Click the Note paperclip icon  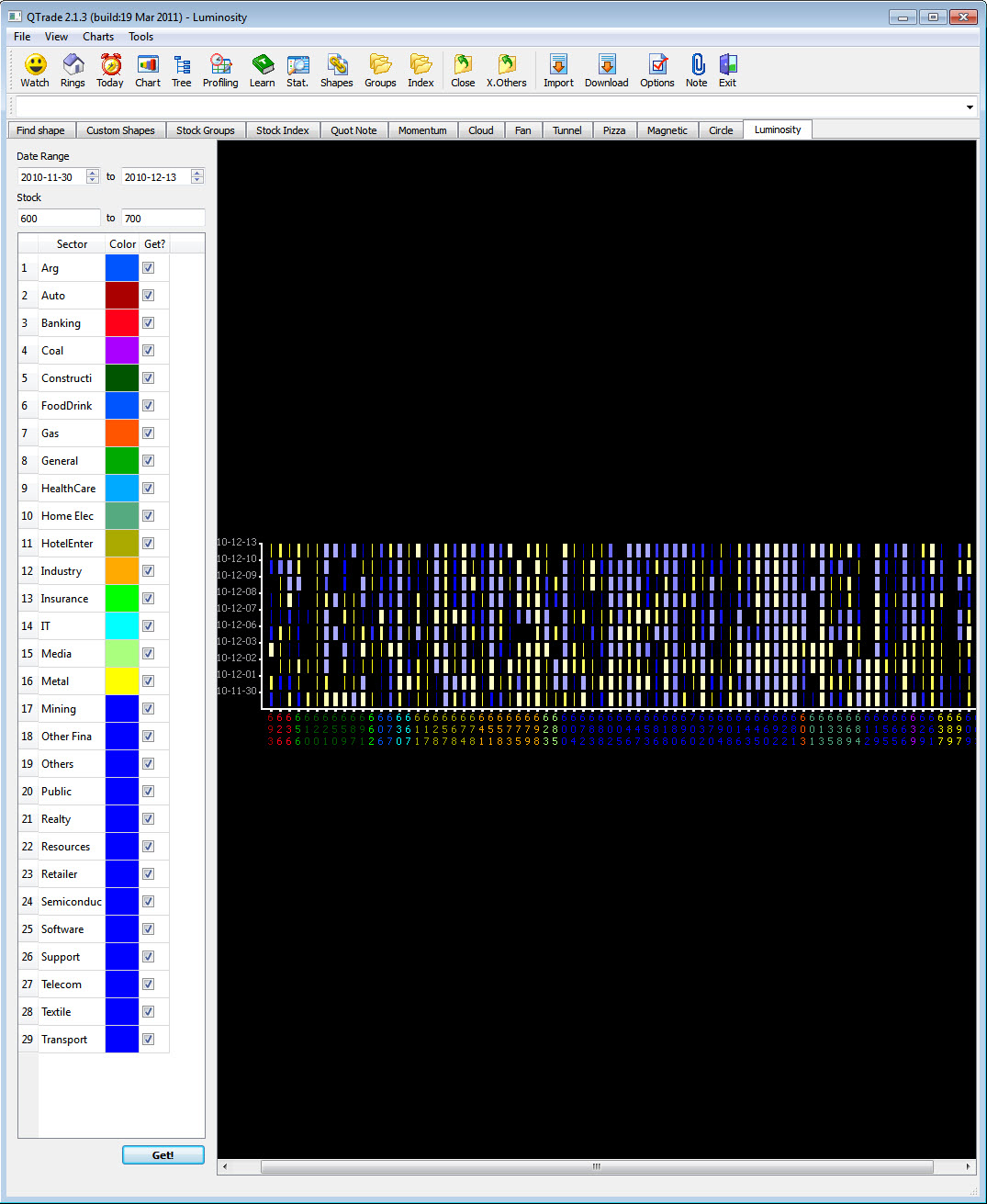(x=697, y=69)
